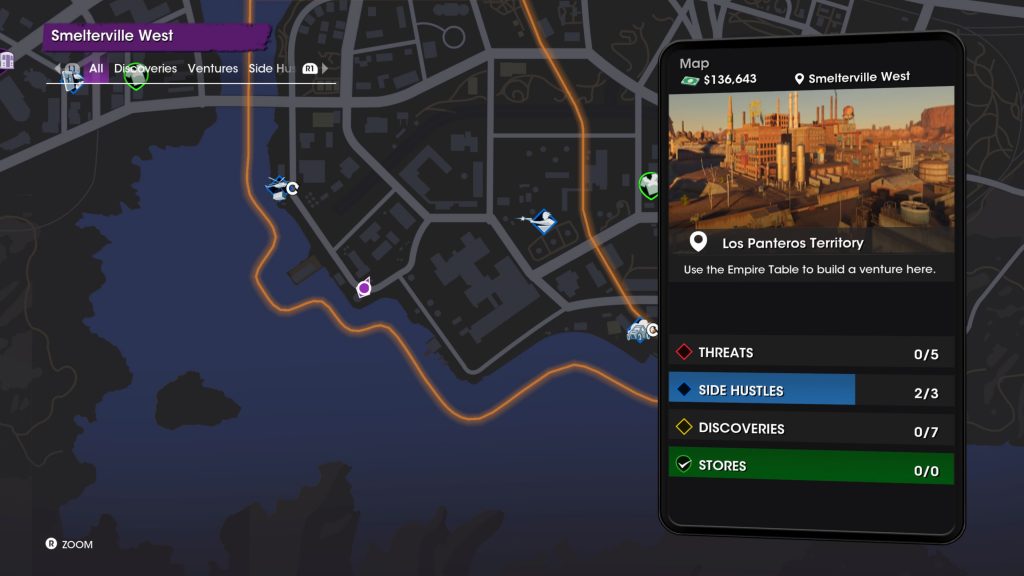Switch to the Ventures filter tab

point(213,68)
